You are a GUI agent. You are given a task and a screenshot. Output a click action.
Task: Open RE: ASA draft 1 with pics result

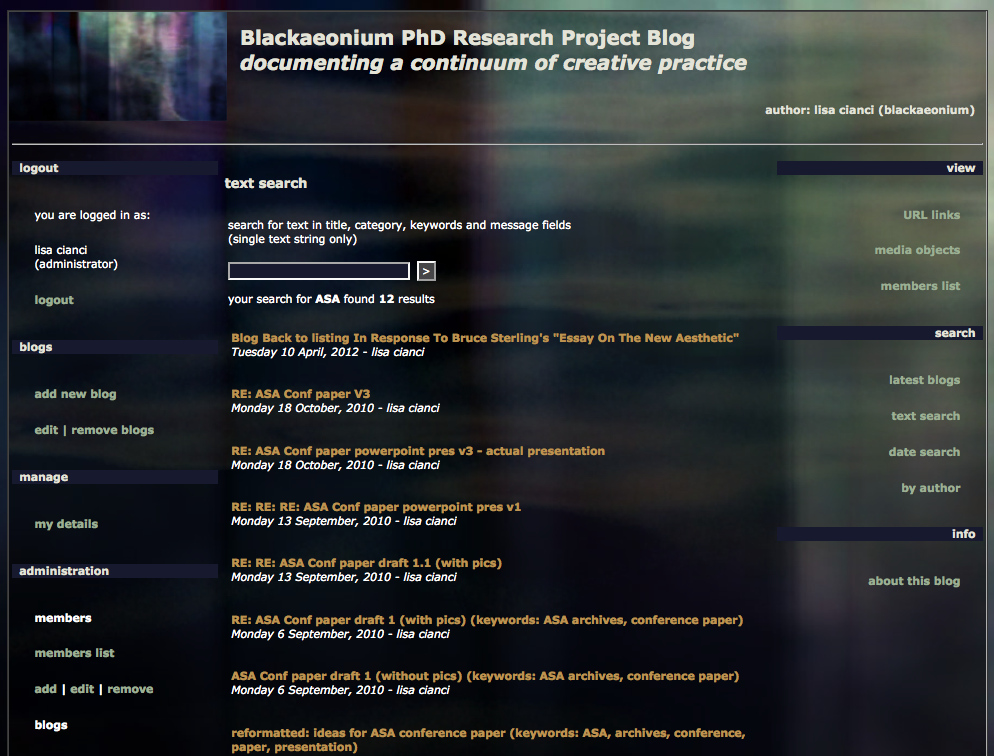(487, 620)
